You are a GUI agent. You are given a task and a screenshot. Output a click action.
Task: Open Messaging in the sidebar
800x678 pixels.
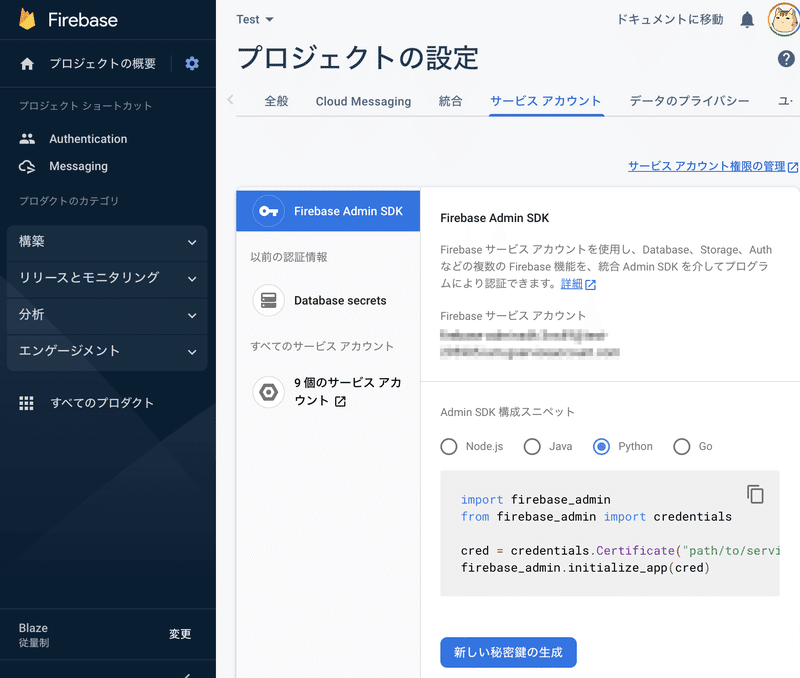(79, 166)
